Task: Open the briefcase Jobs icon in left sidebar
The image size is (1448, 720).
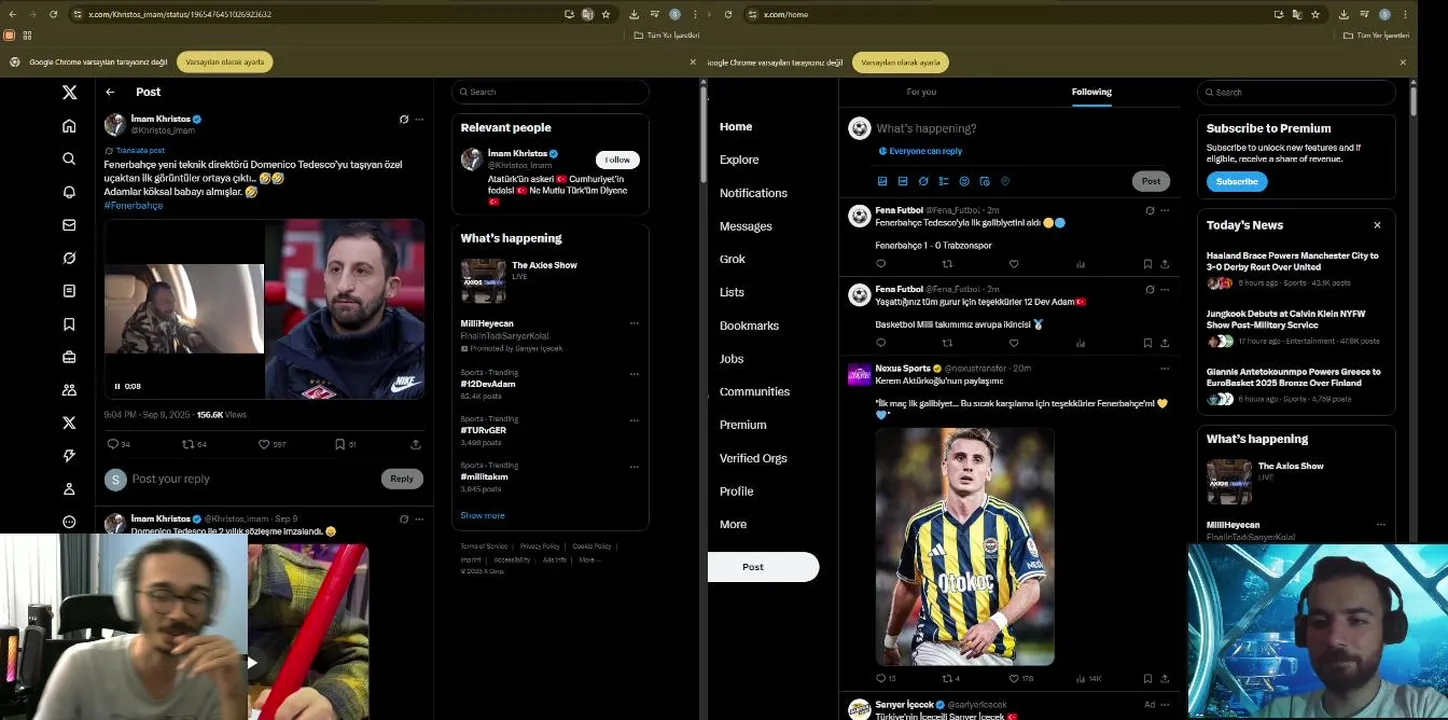Action: coord(69,357)
